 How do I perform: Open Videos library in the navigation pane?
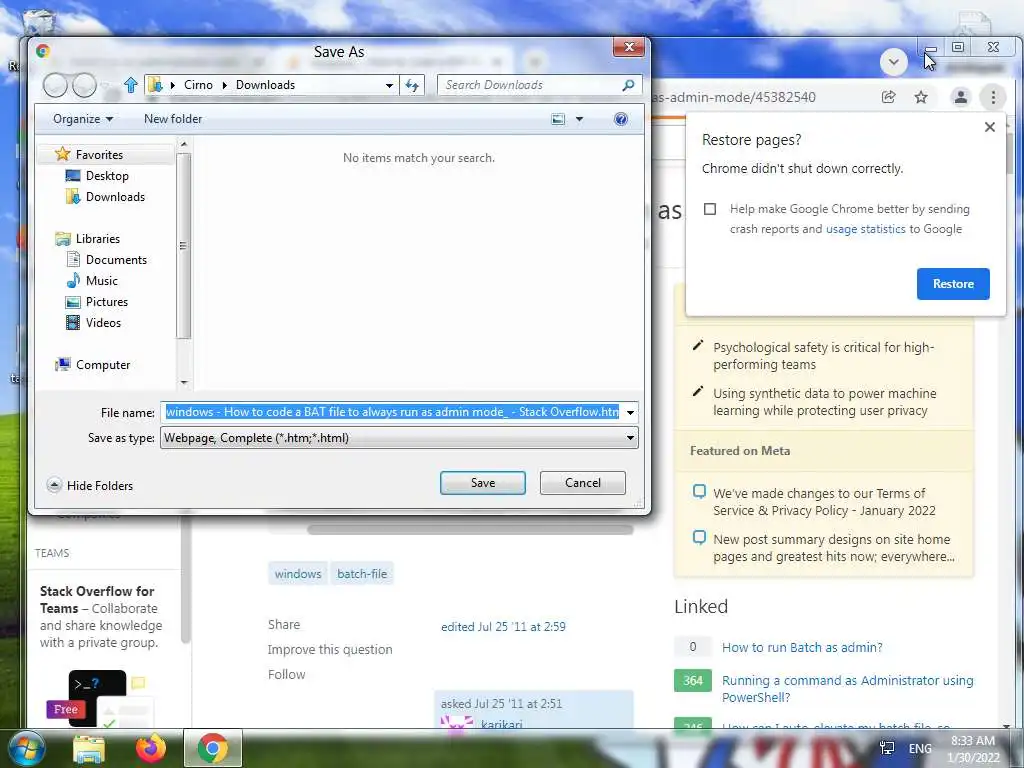pyautogui.click(x=103, y=323)
